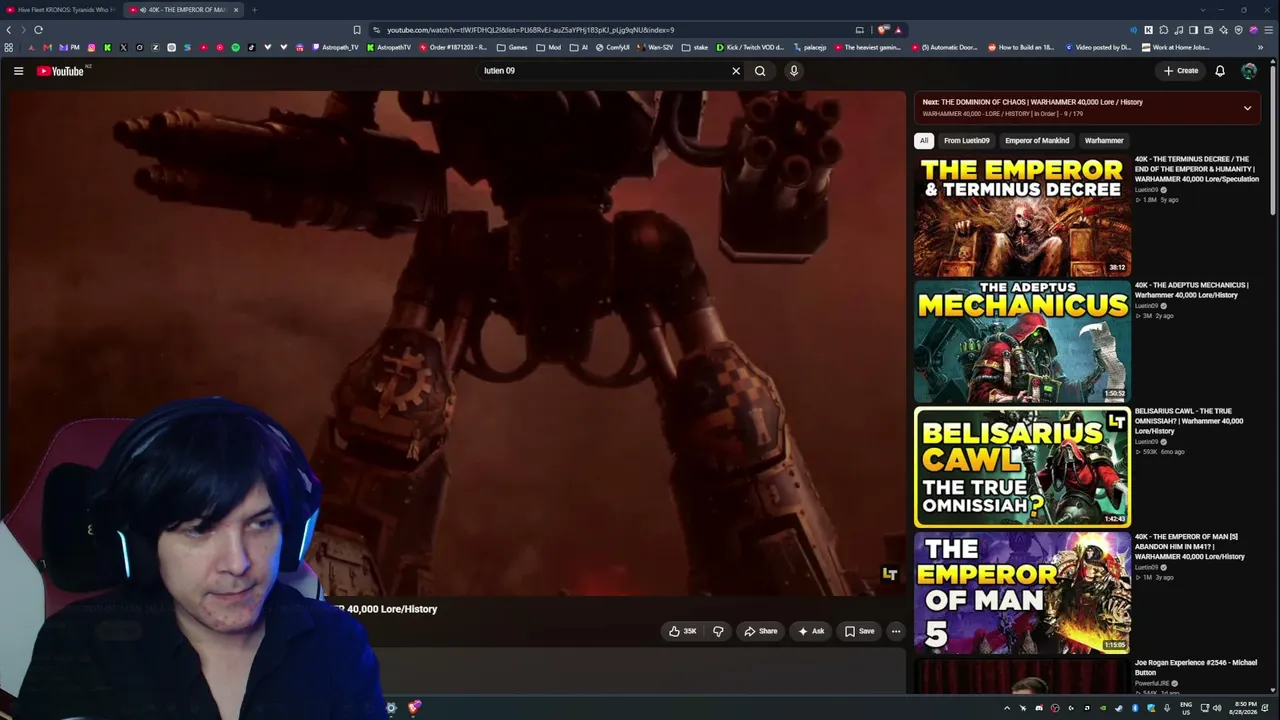Go to the YouTube home logo

[x=61, y=71]
